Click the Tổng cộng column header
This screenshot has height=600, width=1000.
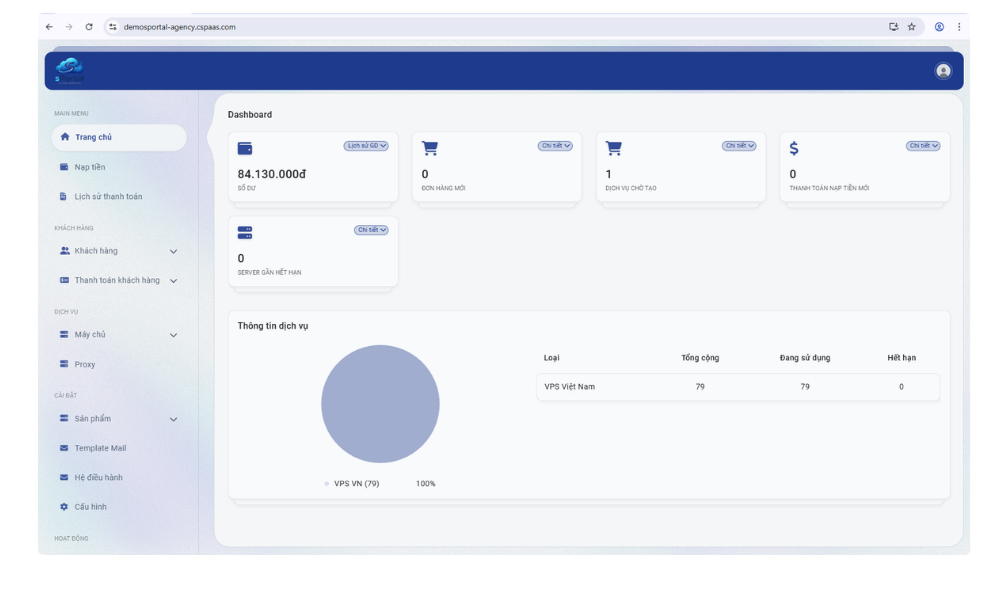coord(700,358)
